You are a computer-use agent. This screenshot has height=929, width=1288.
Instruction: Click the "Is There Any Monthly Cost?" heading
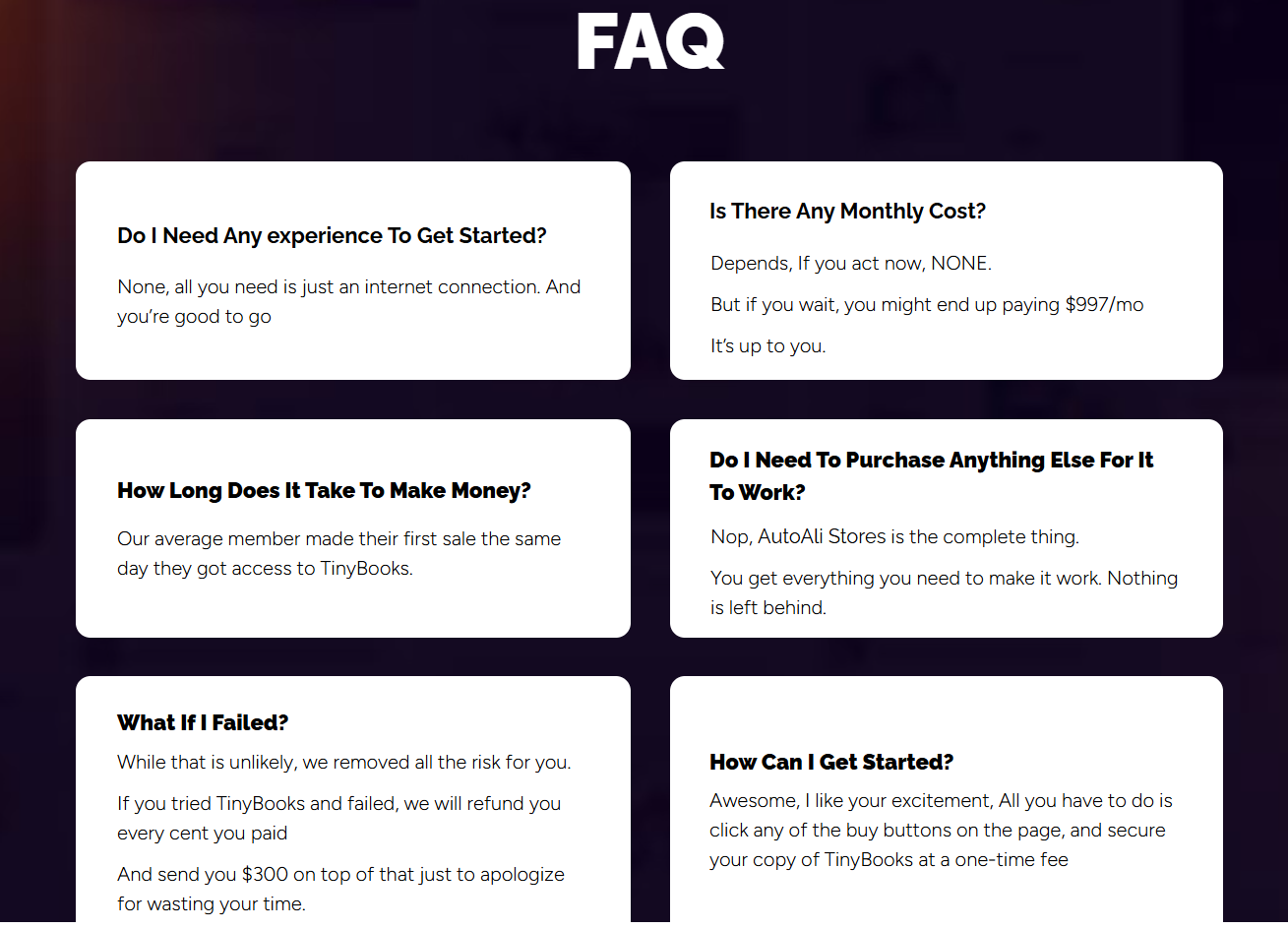point(847,212)
